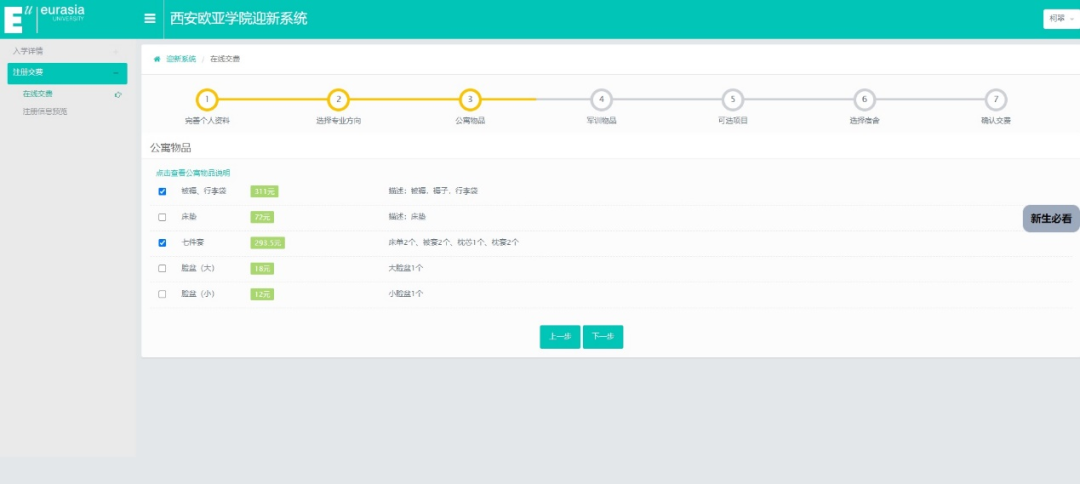This screenshot has height=484, width=1080.
Task: Click step 1 circle 完善个人资料
Action: [x=206, y=99]
